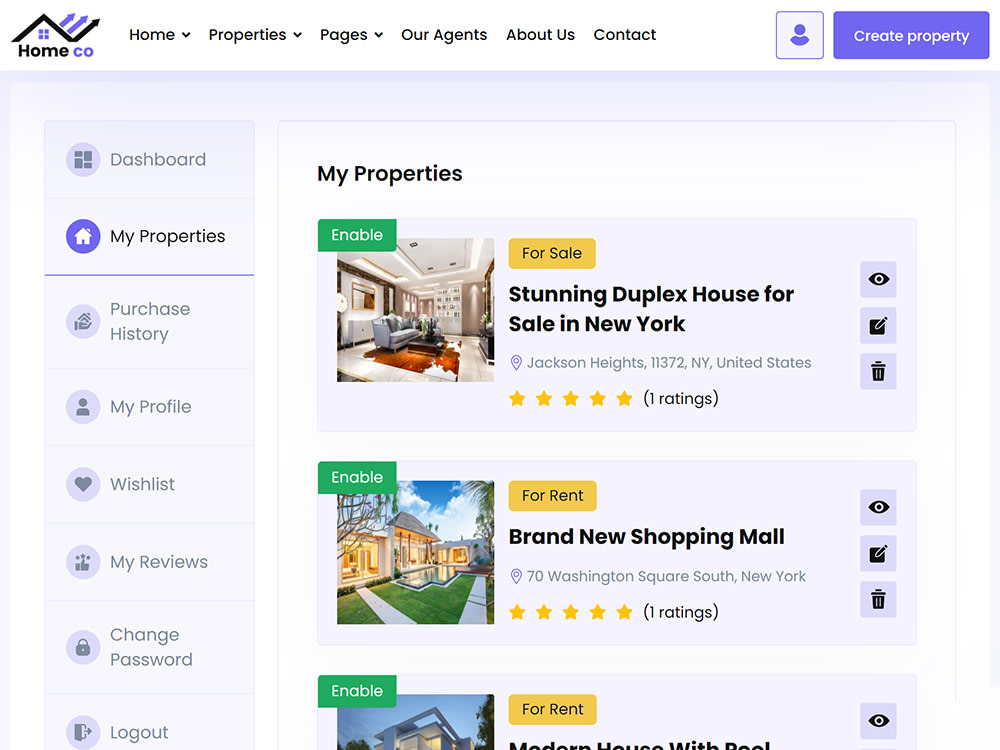Click the My Profile person icon
This screenshot has height=750, width=1000.
click(83, 407)
